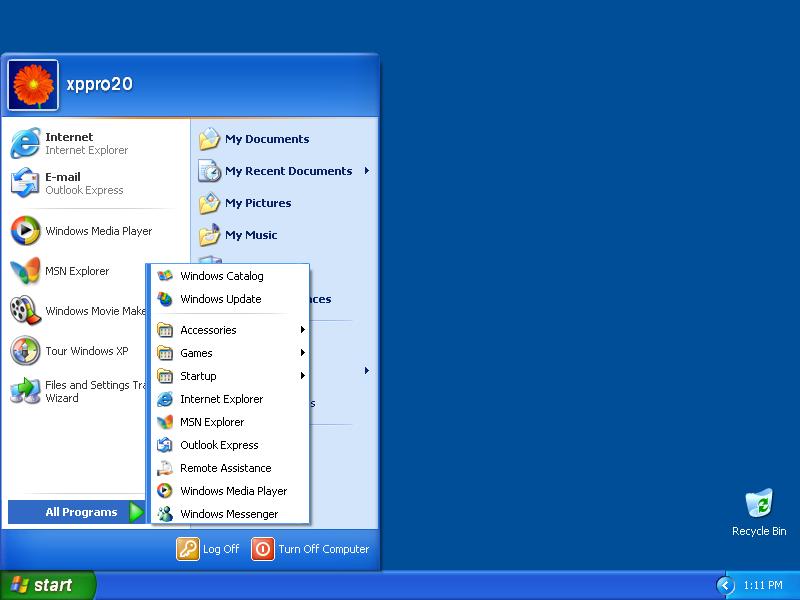Click the Accessories folder icon
800x600 pixels.
165,330
